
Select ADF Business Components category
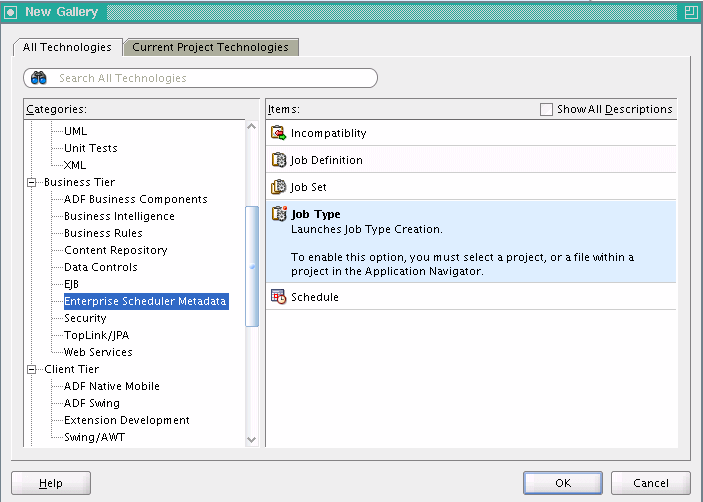(135, 199)
